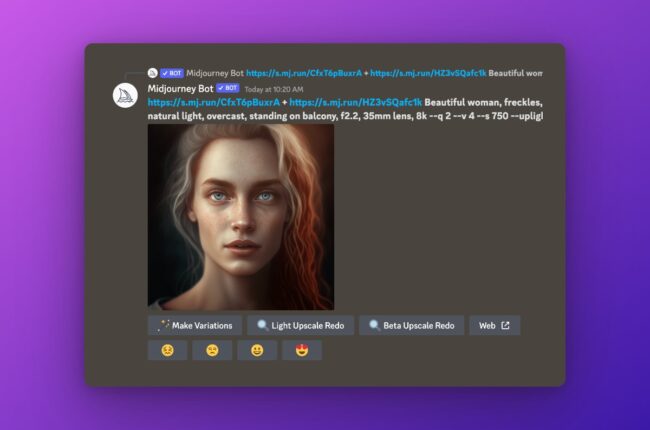This screenshot has width=650, height=430.
Task: React with the grinning smiley emoji button
Action: 256,350
